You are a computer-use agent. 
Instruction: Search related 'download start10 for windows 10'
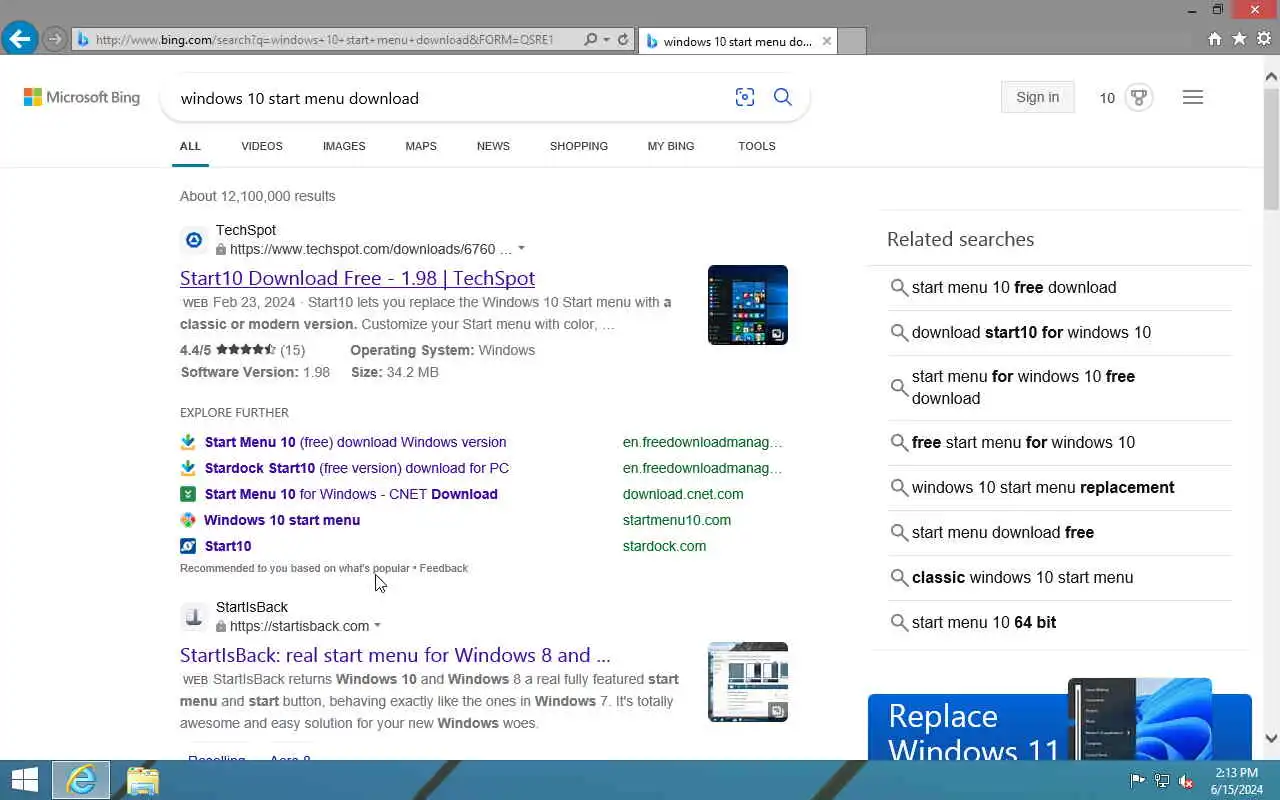pyautogui.click(x=1060, y=332)
